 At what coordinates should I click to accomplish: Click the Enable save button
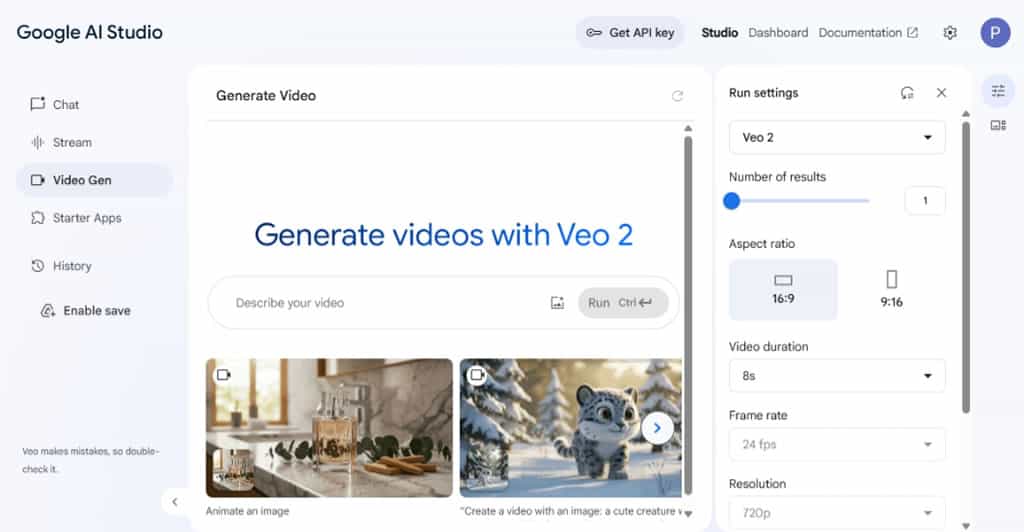[86, 311]
